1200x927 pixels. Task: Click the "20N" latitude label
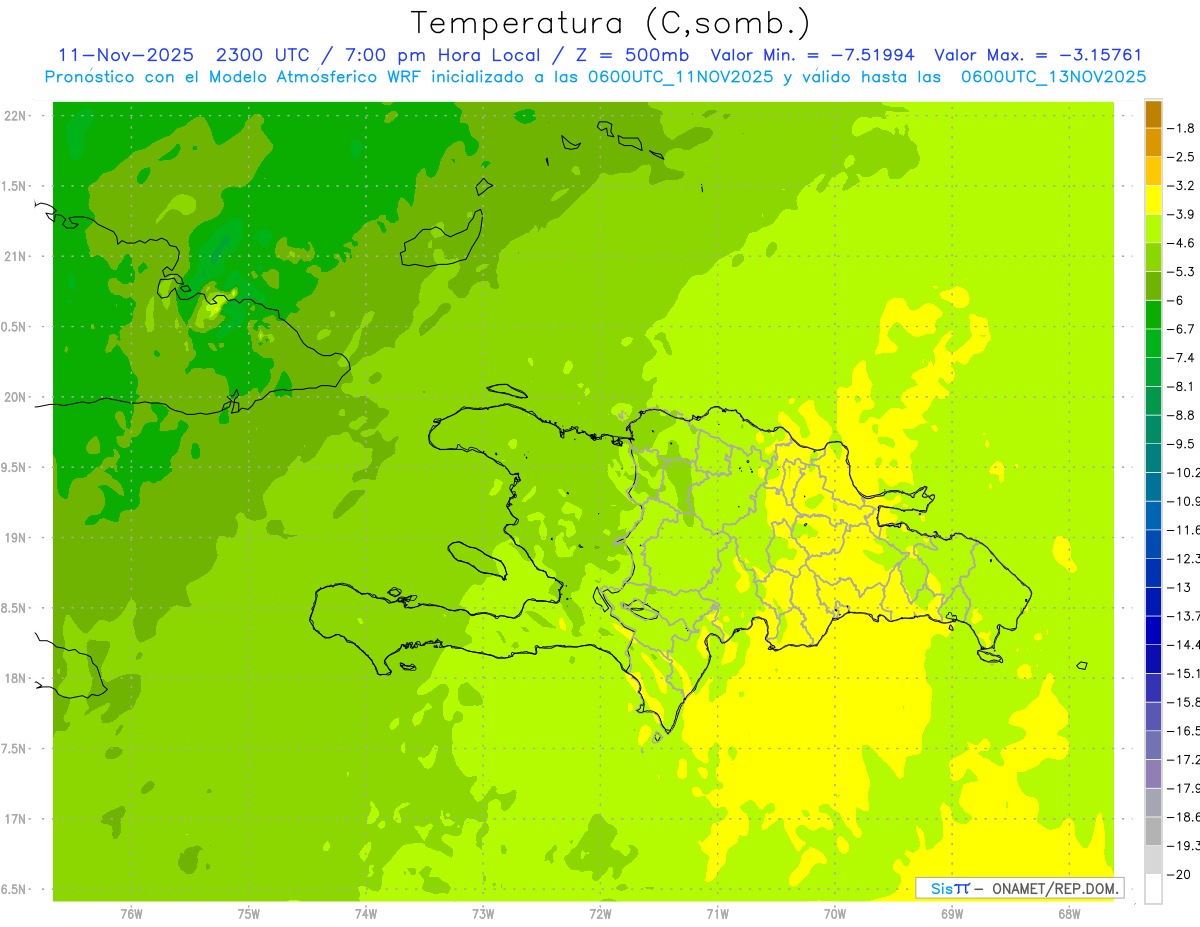click(15, 397)
